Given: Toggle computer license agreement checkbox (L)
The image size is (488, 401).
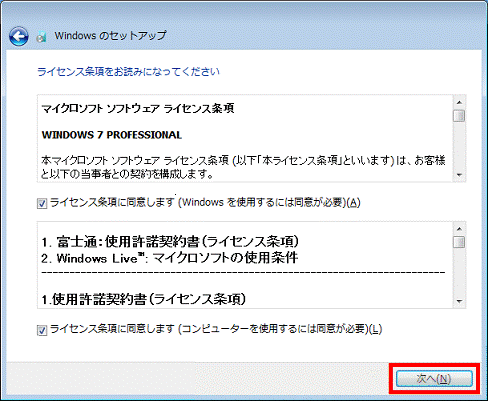Looking at the screenshot, I should pyautogui.click(x=42, y=330).
